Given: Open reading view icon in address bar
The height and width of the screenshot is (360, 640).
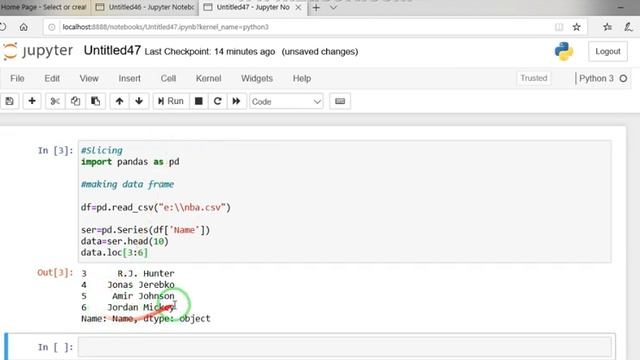Looking at the screenshot, I should pos(559,27).
